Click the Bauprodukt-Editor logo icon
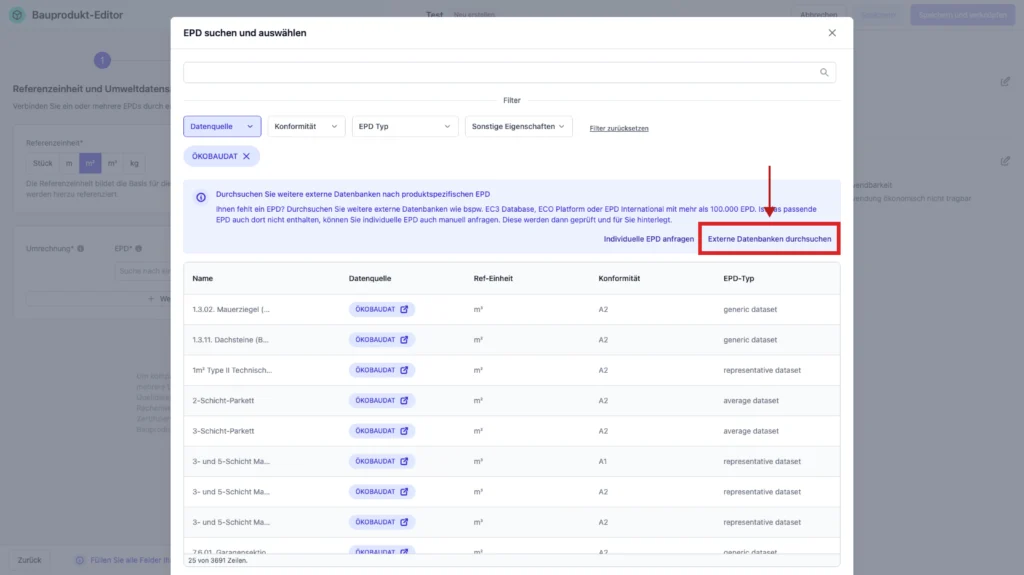1024x575 pixels. [x=18, y=14]
